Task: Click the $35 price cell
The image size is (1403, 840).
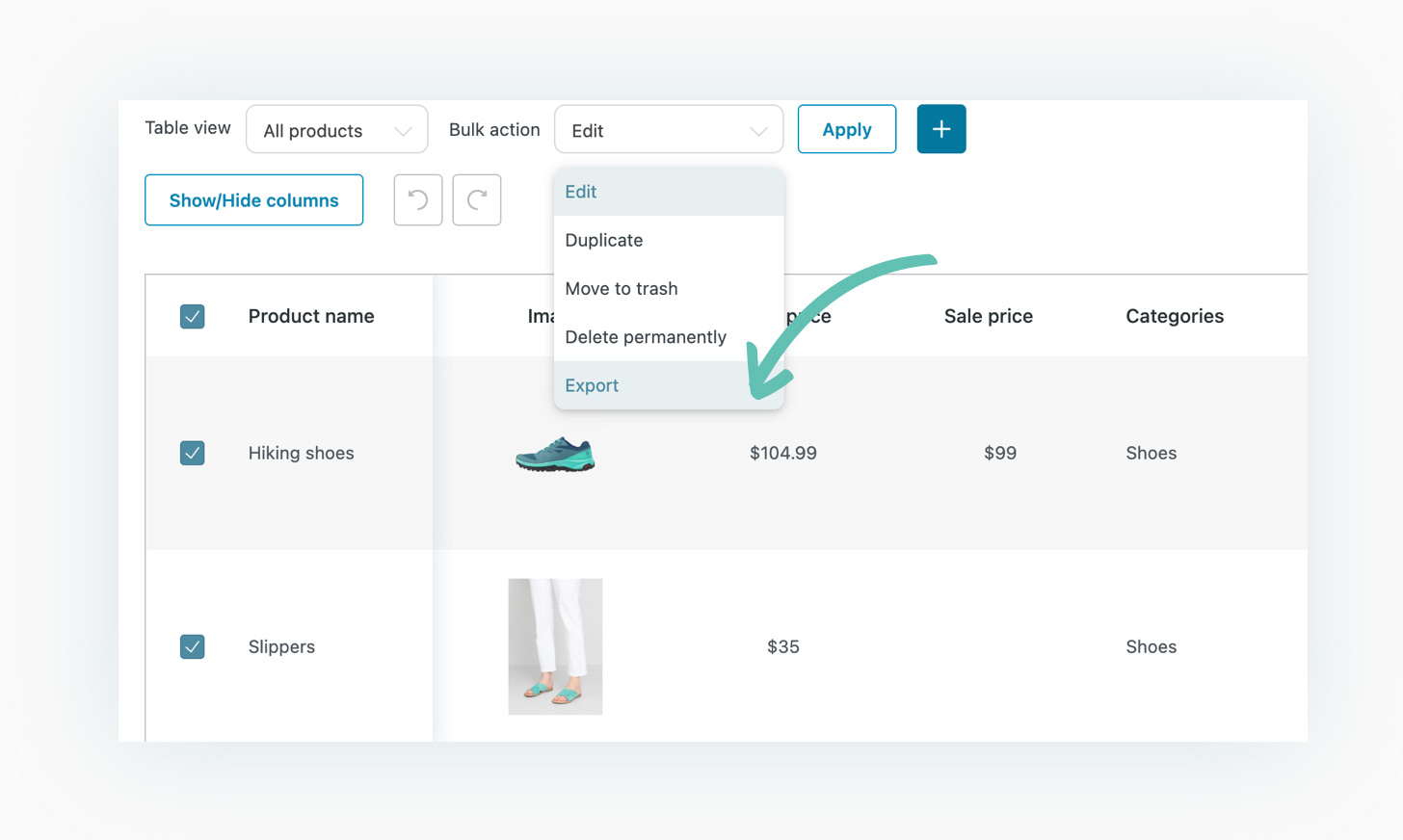Action: click(783, 646)
